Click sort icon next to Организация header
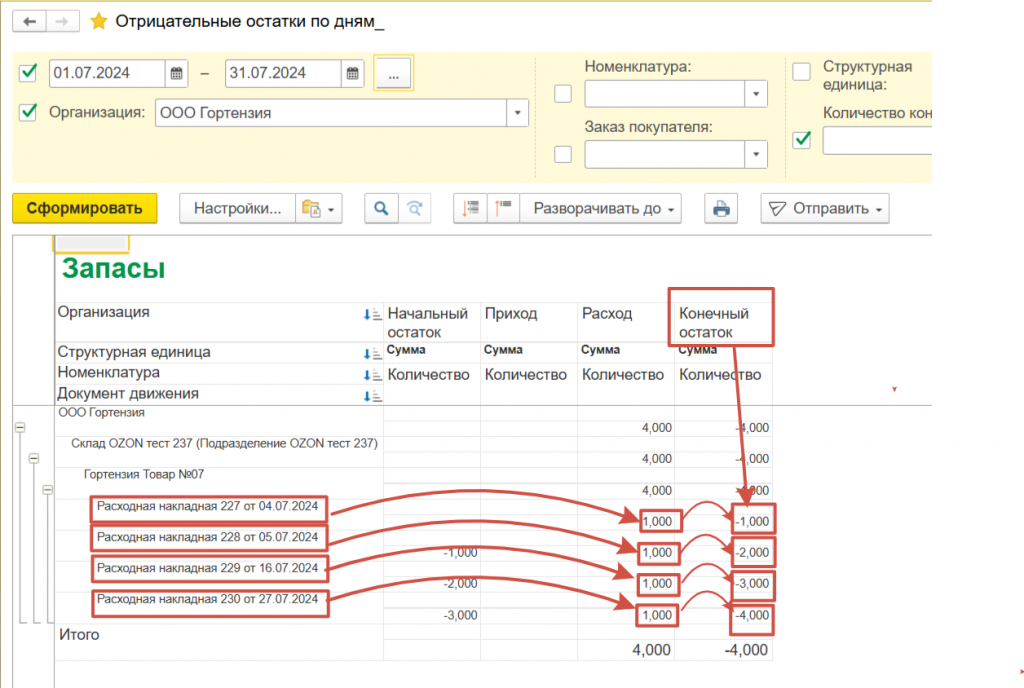The image size is (1024, 688). (375, 315)
